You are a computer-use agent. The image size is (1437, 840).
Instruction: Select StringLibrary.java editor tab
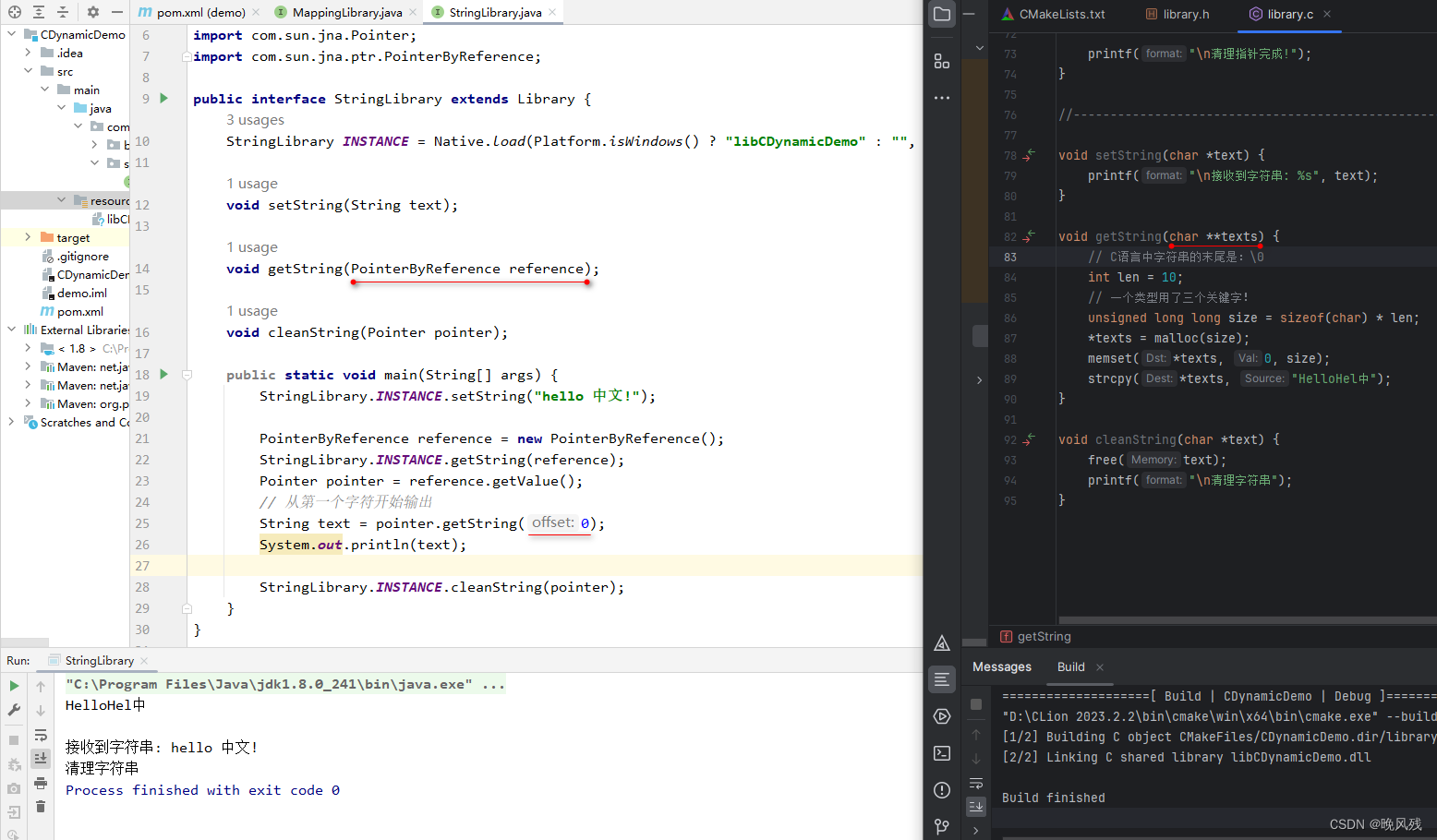[495, 12]
